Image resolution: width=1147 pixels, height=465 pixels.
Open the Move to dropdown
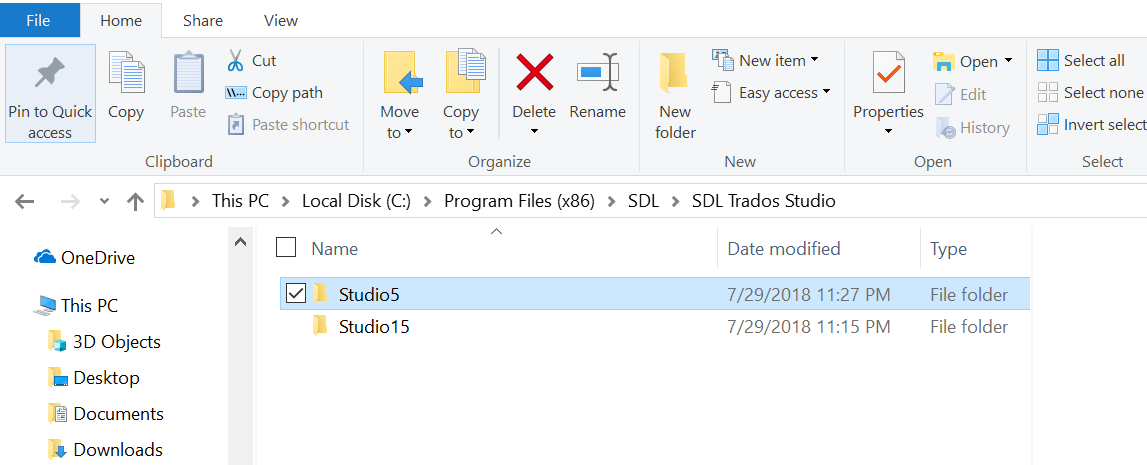(x=399, y=122)
